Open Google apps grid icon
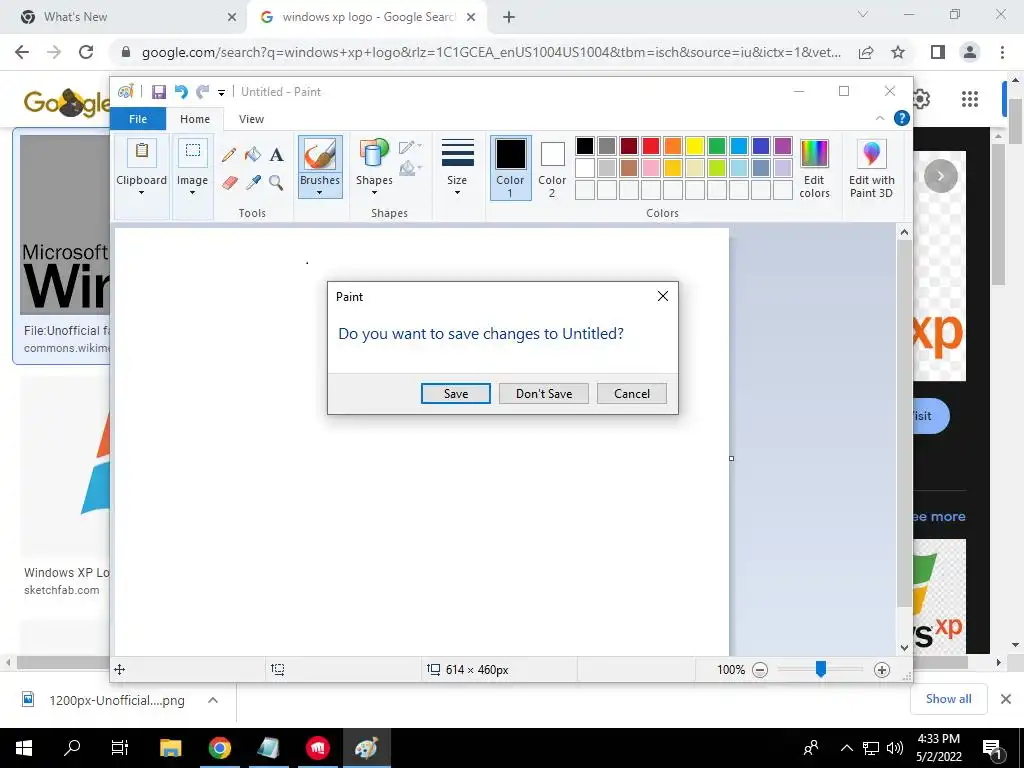This screenshot has height=768, width=1024. coord(970,99)
